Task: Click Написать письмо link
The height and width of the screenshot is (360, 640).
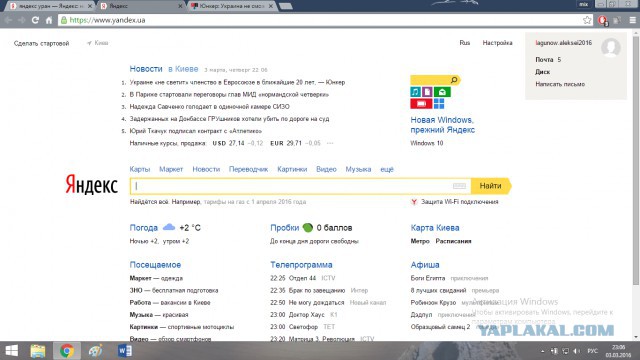Action: tap(560, 84)
